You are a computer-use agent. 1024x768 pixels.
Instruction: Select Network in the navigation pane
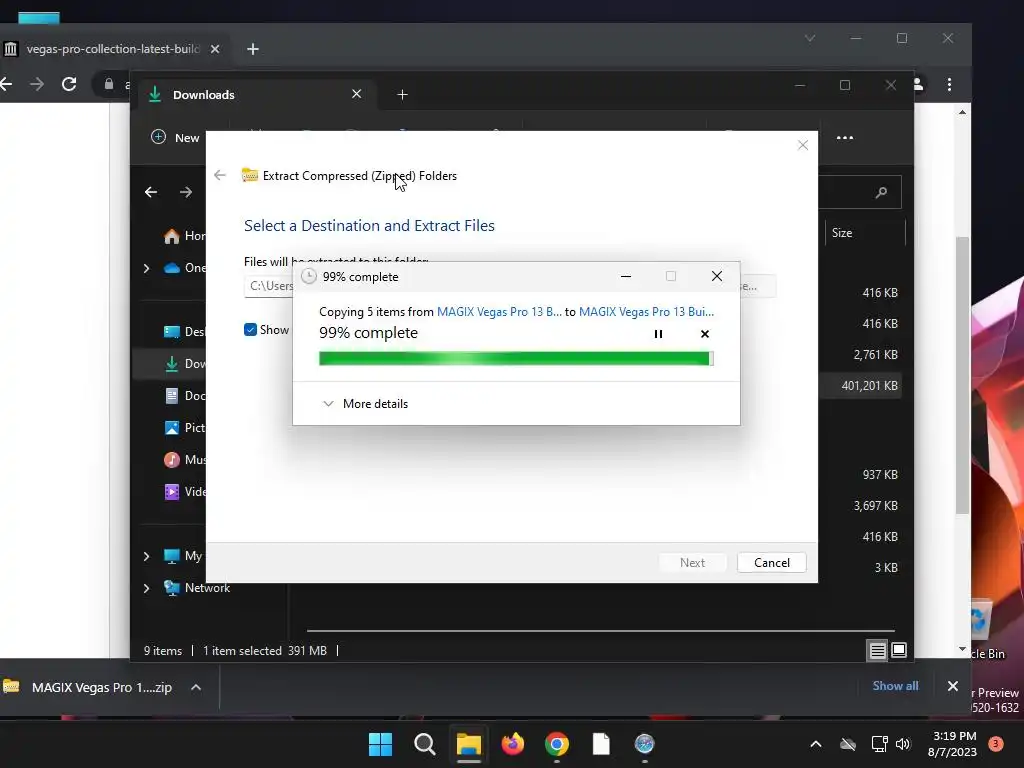(x=197, y=588)
